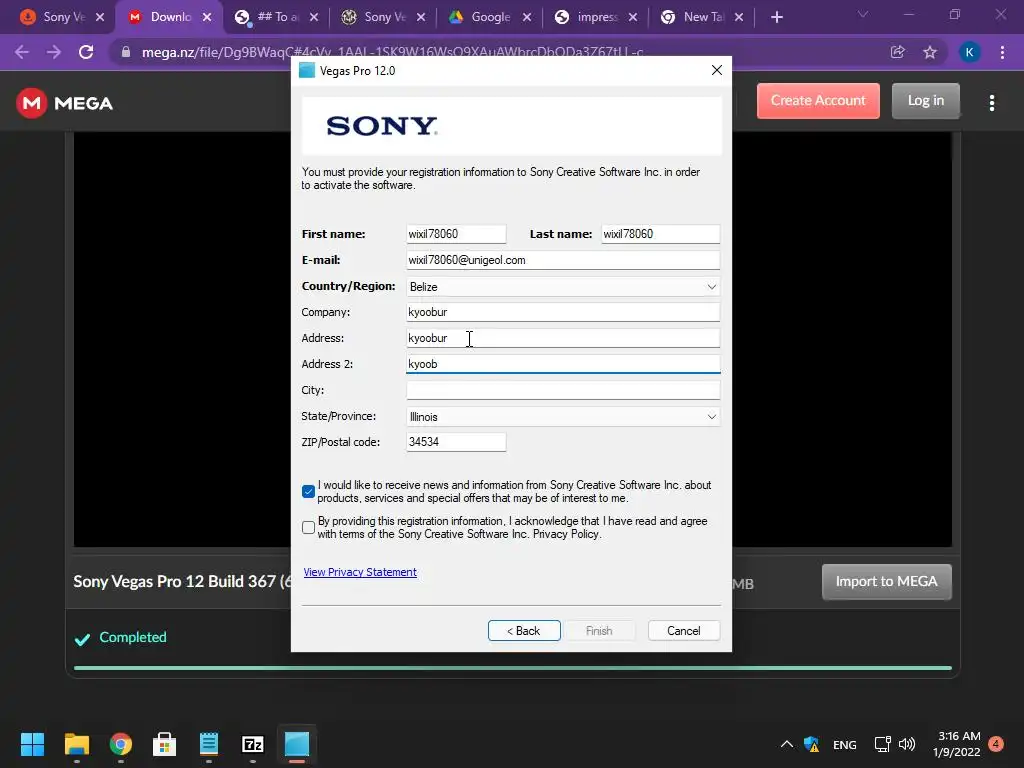Uncheck the receive news and information checkbox
The width and height of the screenshot is (1024, 768).
point(308,491)
